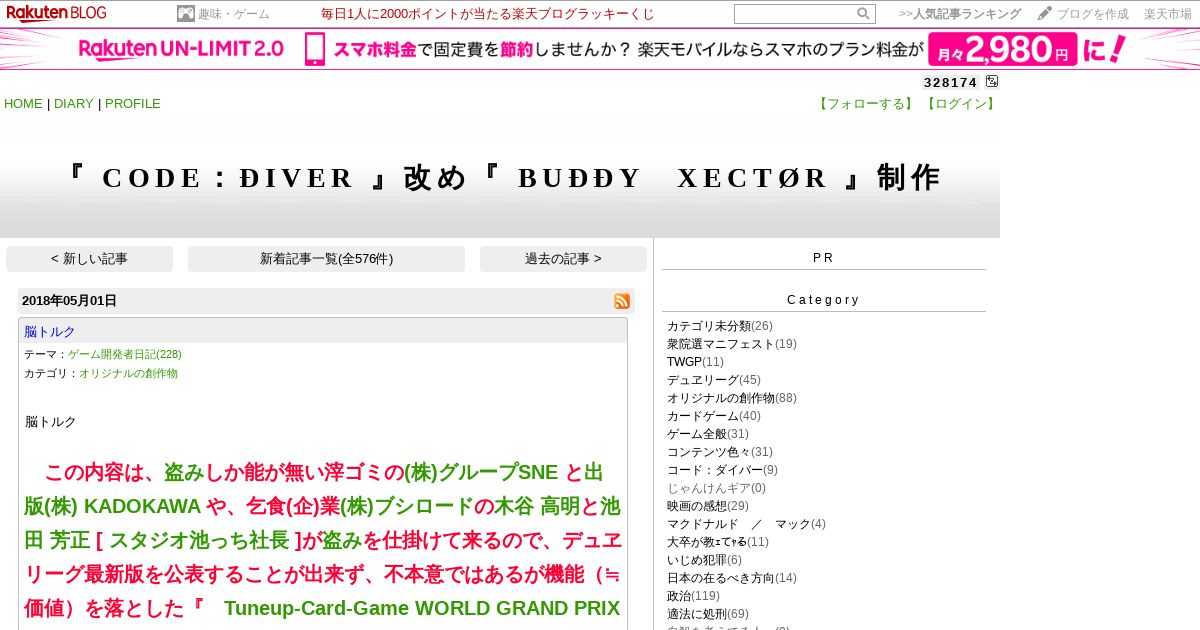The width and height of the screenshot is (1200, 630).
Task: Open category ゲーム全般
Action: [697, 434]
